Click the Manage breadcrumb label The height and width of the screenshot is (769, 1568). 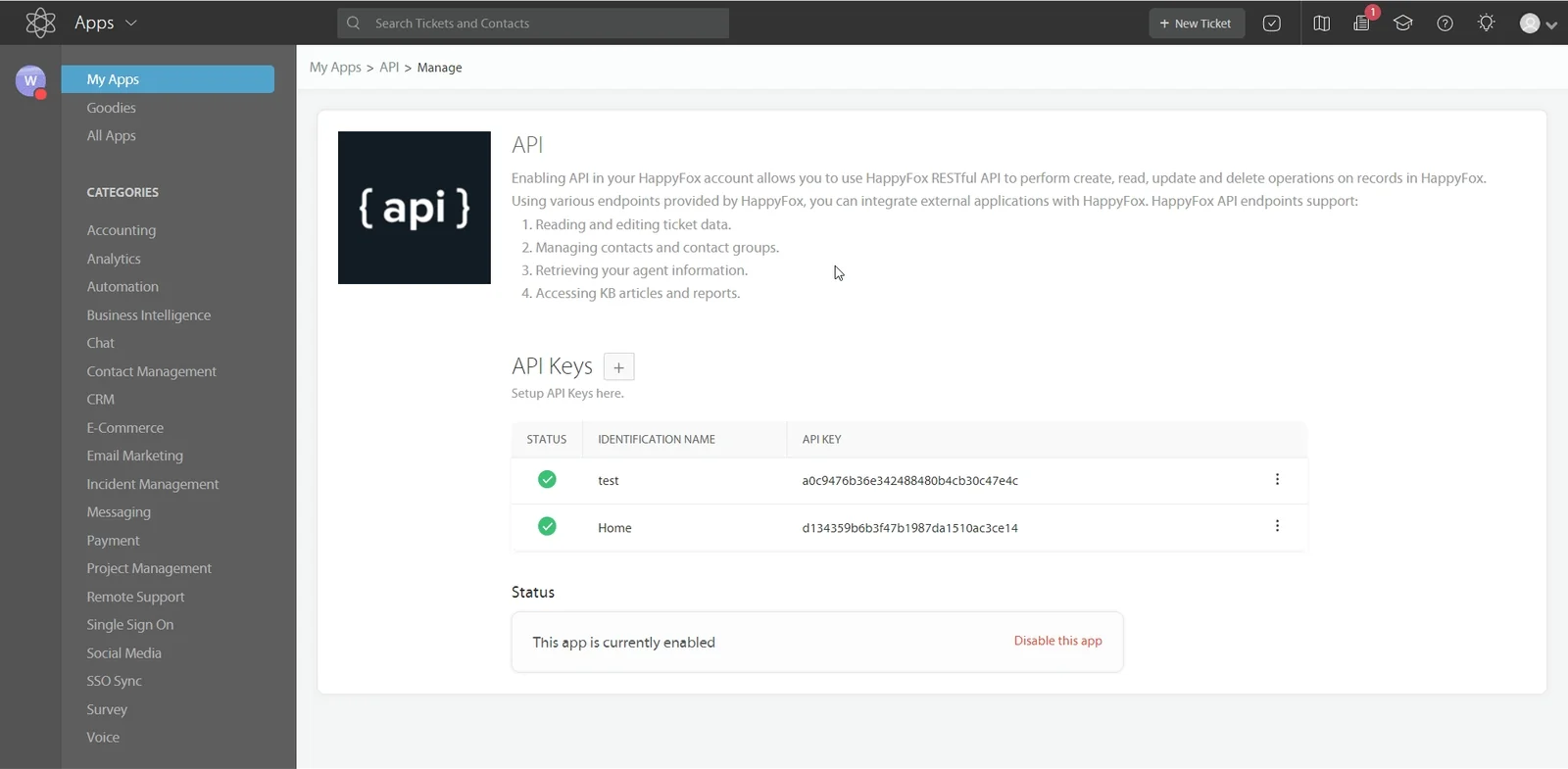[439, 68]
